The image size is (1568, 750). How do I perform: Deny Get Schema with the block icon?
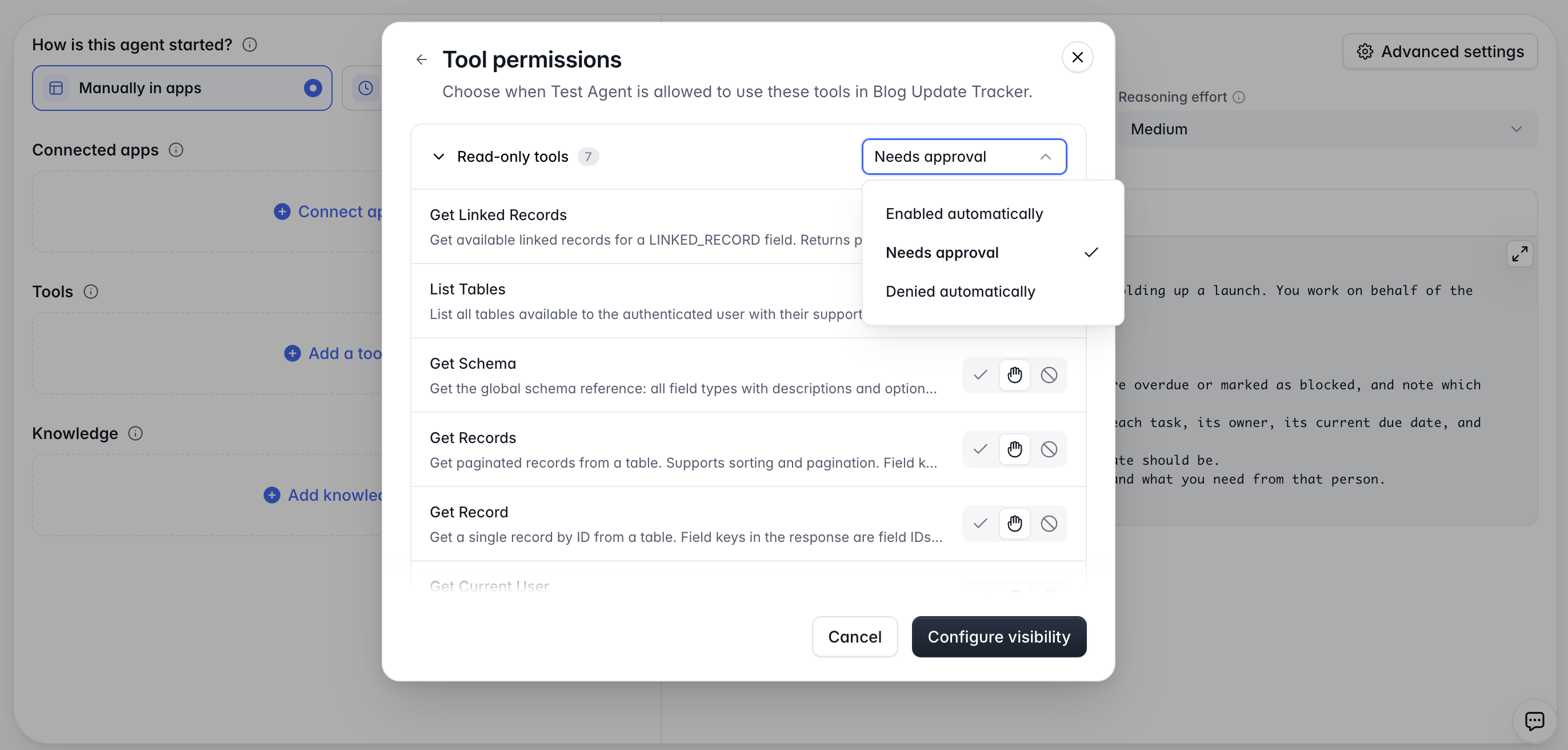click(x=1049, y=375)
